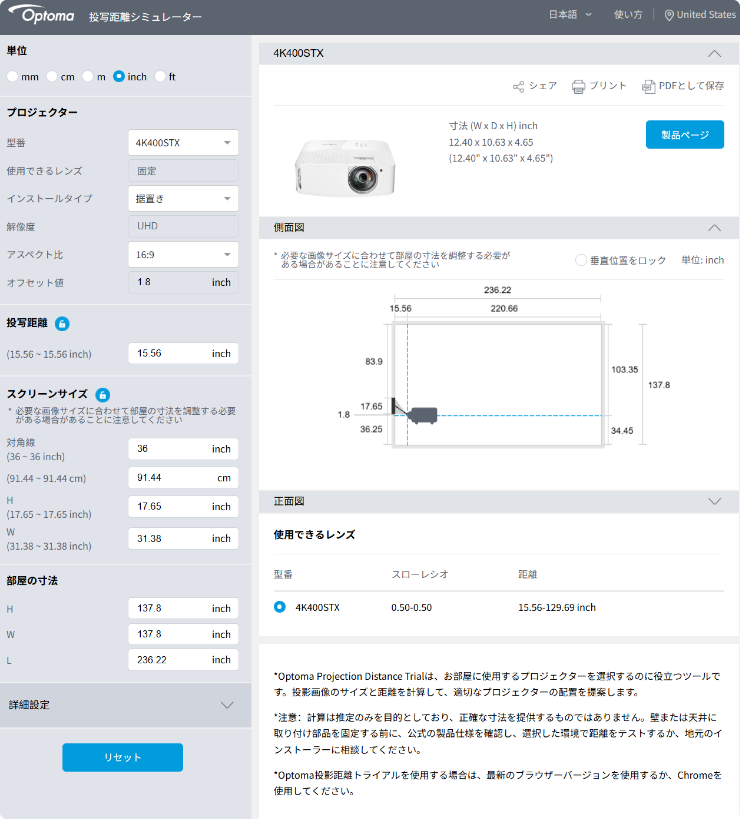Open the アスペクト比 16:9 dropdown
This screenshot has width=740, height=819.
click(183, 254)
